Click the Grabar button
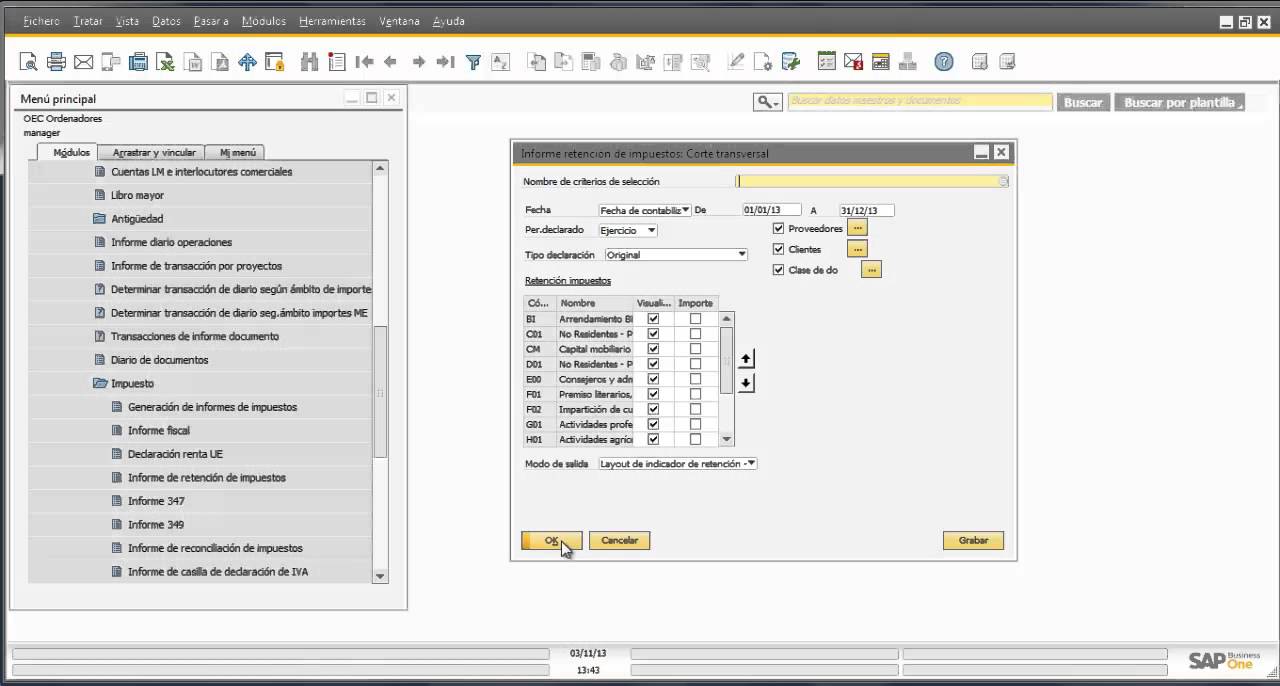1280x686 pixels. tap(973, 540)
